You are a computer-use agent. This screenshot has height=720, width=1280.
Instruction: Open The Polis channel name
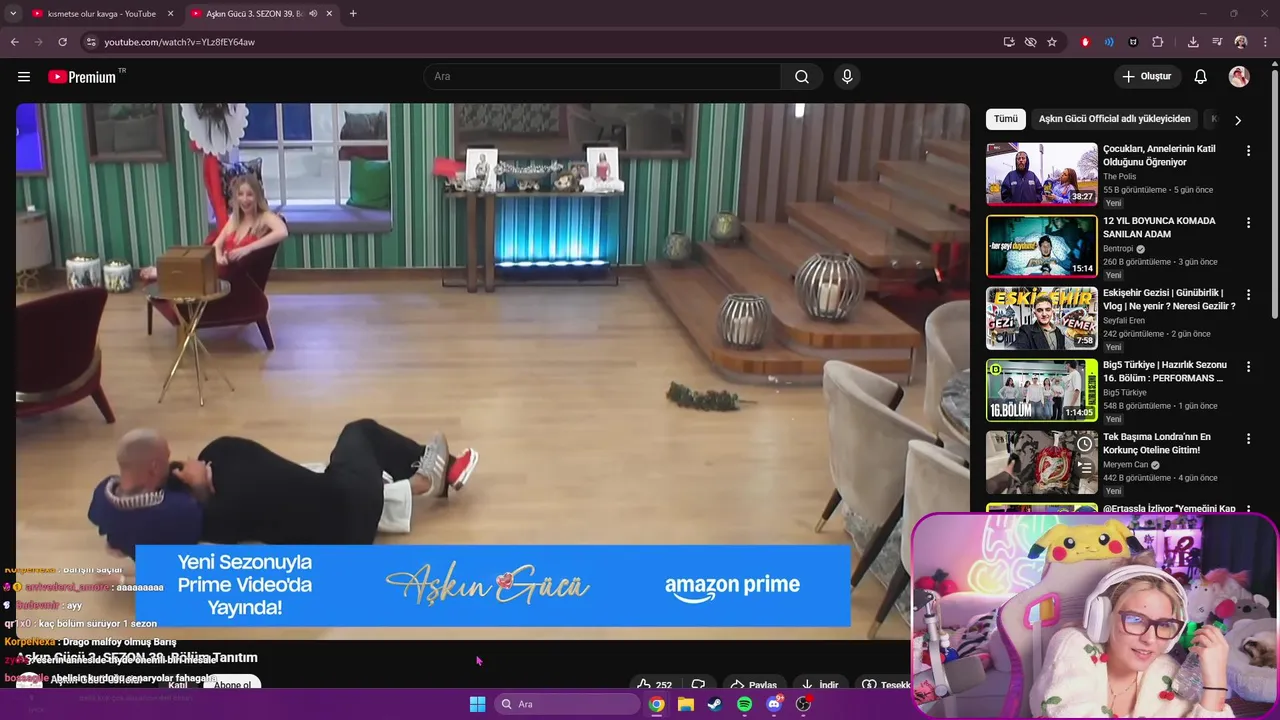pos(1119,177)
